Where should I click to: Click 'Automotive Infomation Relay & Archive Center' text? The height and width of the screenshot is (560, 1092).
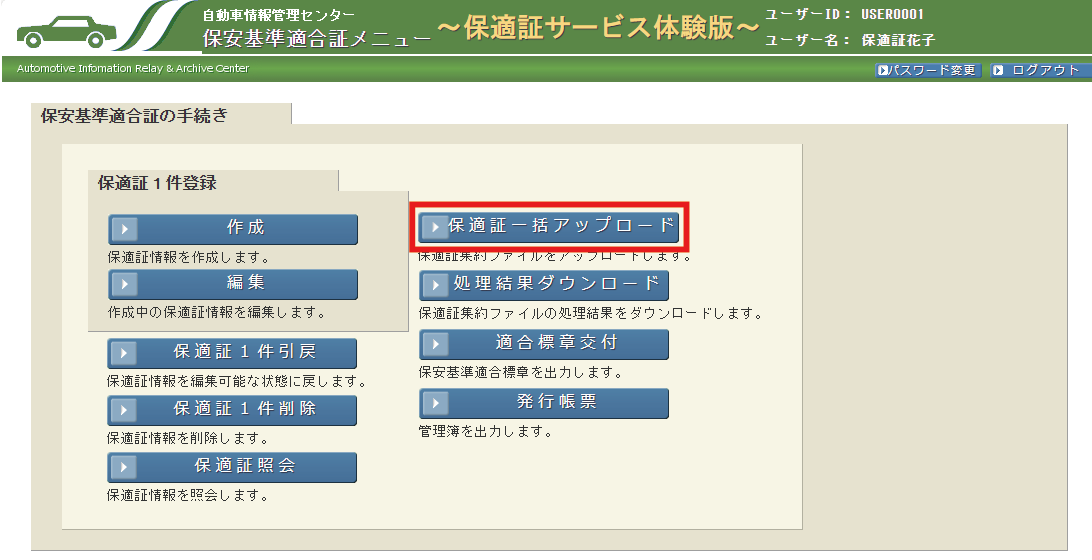pyautogui.click(x=132, y=68)
